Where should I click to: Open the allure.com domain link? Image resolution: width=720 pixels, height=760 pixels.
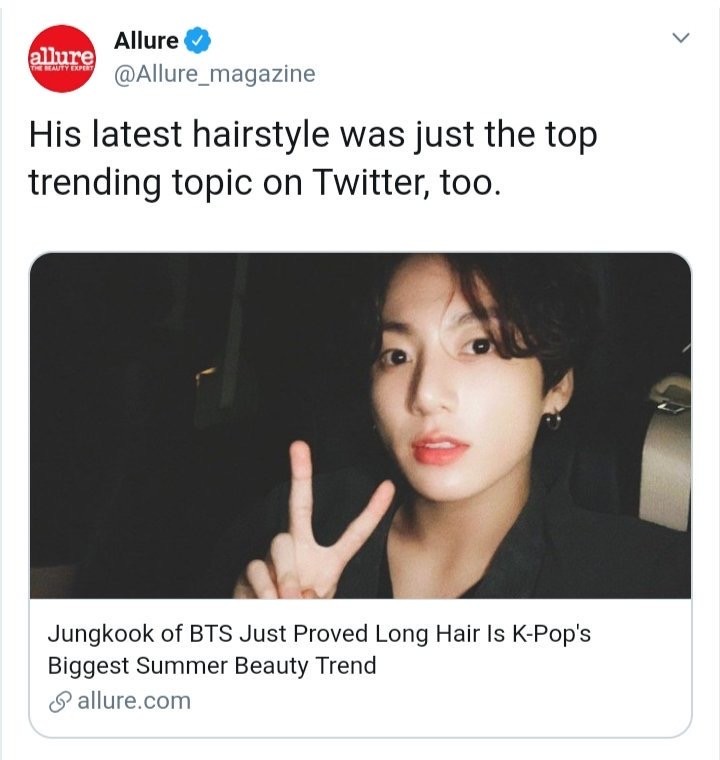[x=134, y=701]
